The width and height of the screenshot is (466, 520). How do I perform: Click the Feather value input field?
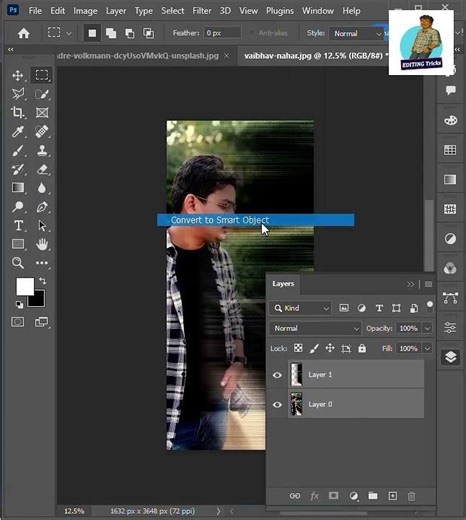pyautogui.click(x=222, y=33)
